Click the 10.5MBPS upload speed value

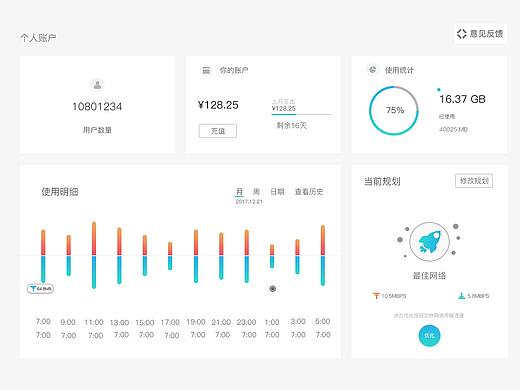[394, 296]
